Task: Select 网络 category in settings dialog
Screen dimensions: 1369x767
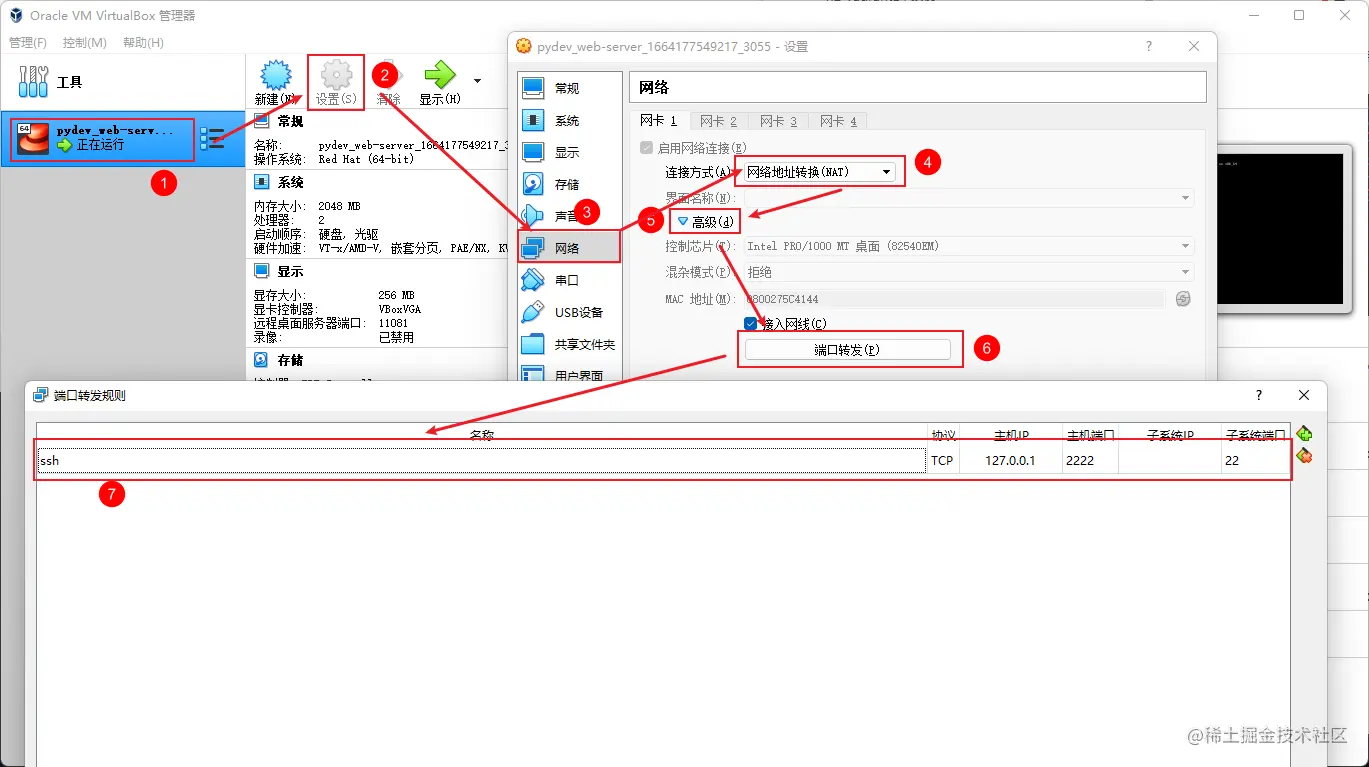Action: coord(569,248)
